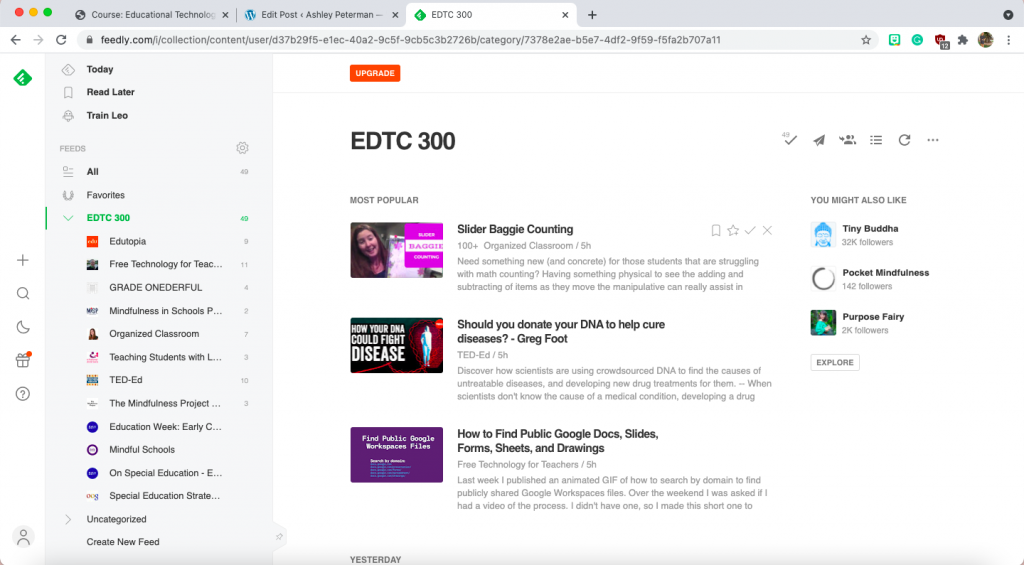
Task: Open the add content plus icon
Action: (23, 261)
